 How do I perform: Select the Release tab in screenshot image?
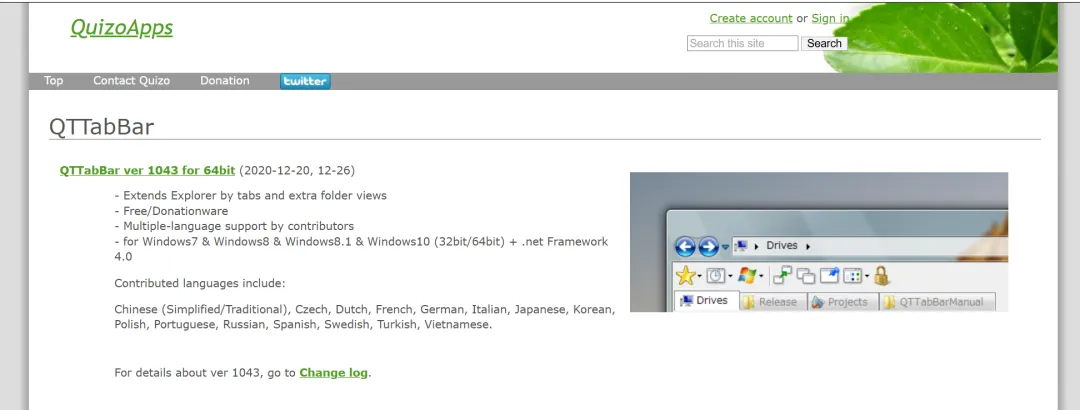(x=771, y=302)
